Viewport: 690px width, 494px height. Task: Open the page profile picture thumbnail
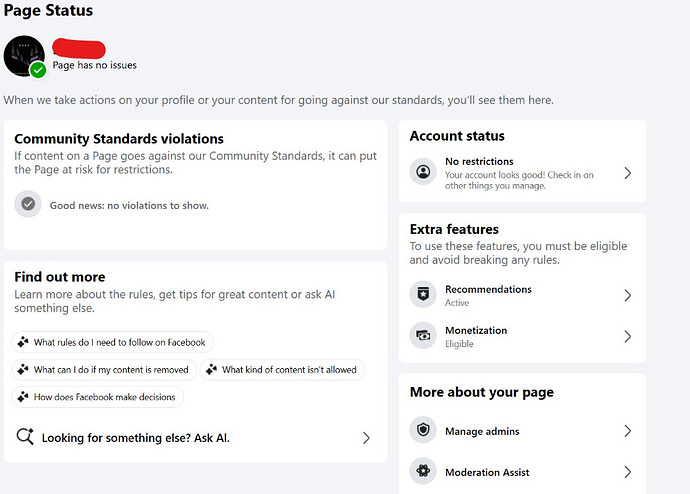click(x=22, y=55)
